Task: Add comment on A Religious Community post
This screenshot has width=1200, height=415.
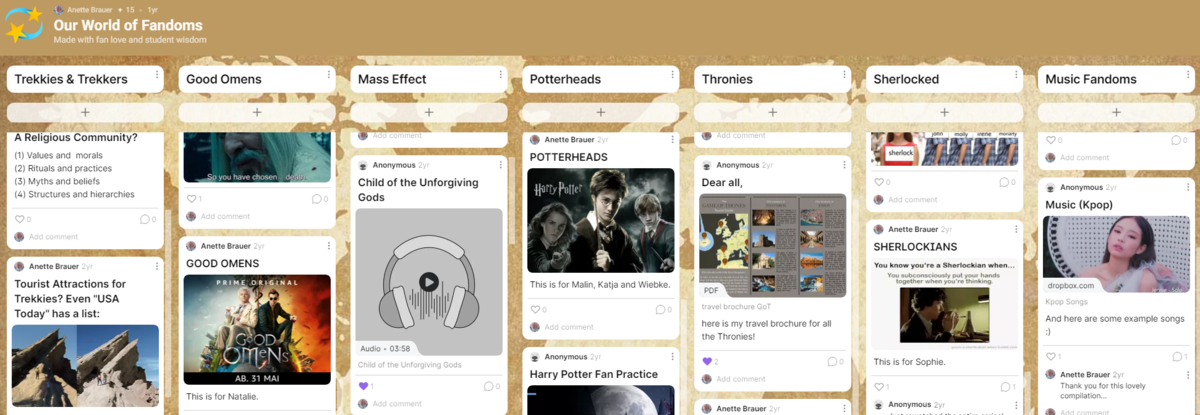Action: 53,237
